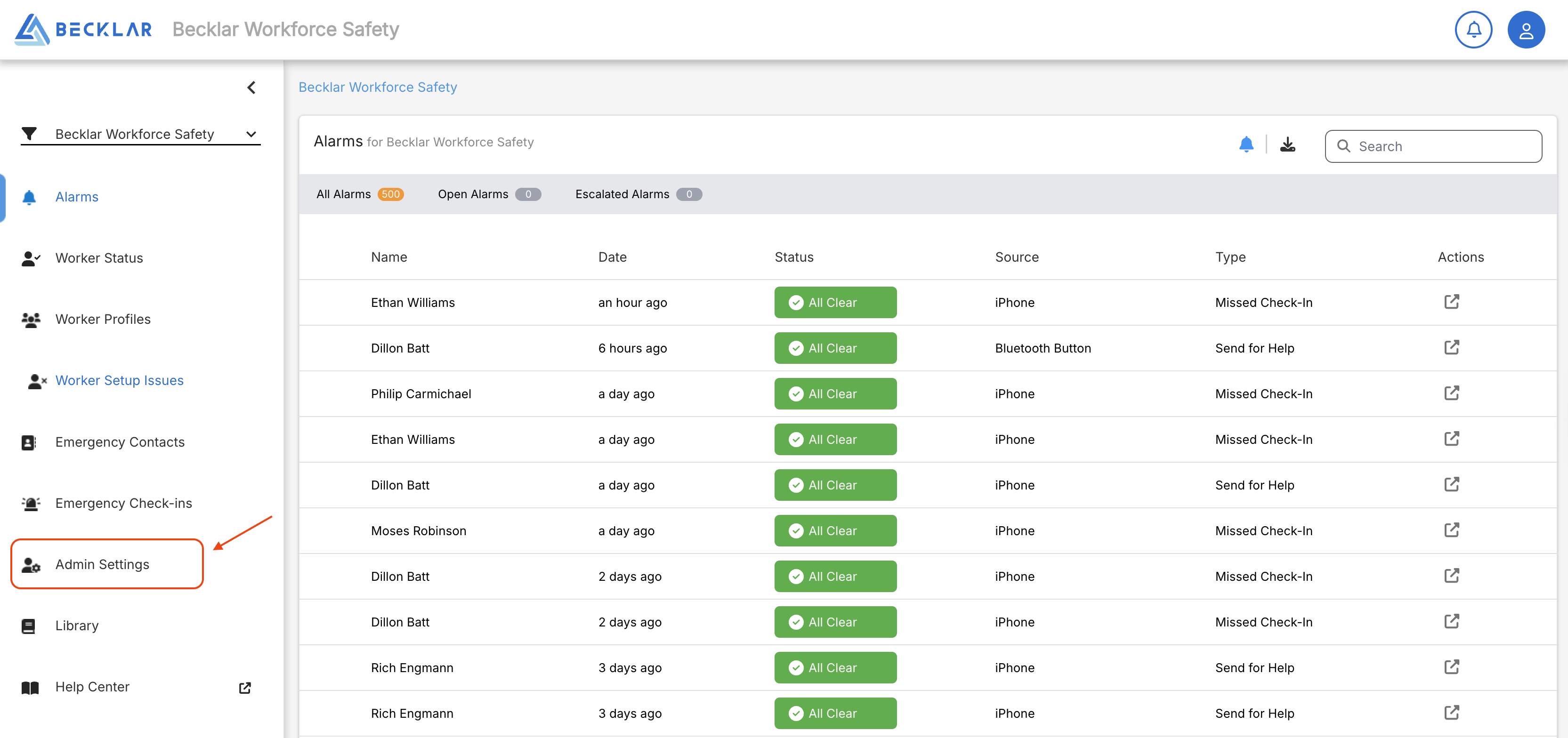Click the Status column header
The height and width of the screenshot is (738, 1568).
tap(794, 257)
